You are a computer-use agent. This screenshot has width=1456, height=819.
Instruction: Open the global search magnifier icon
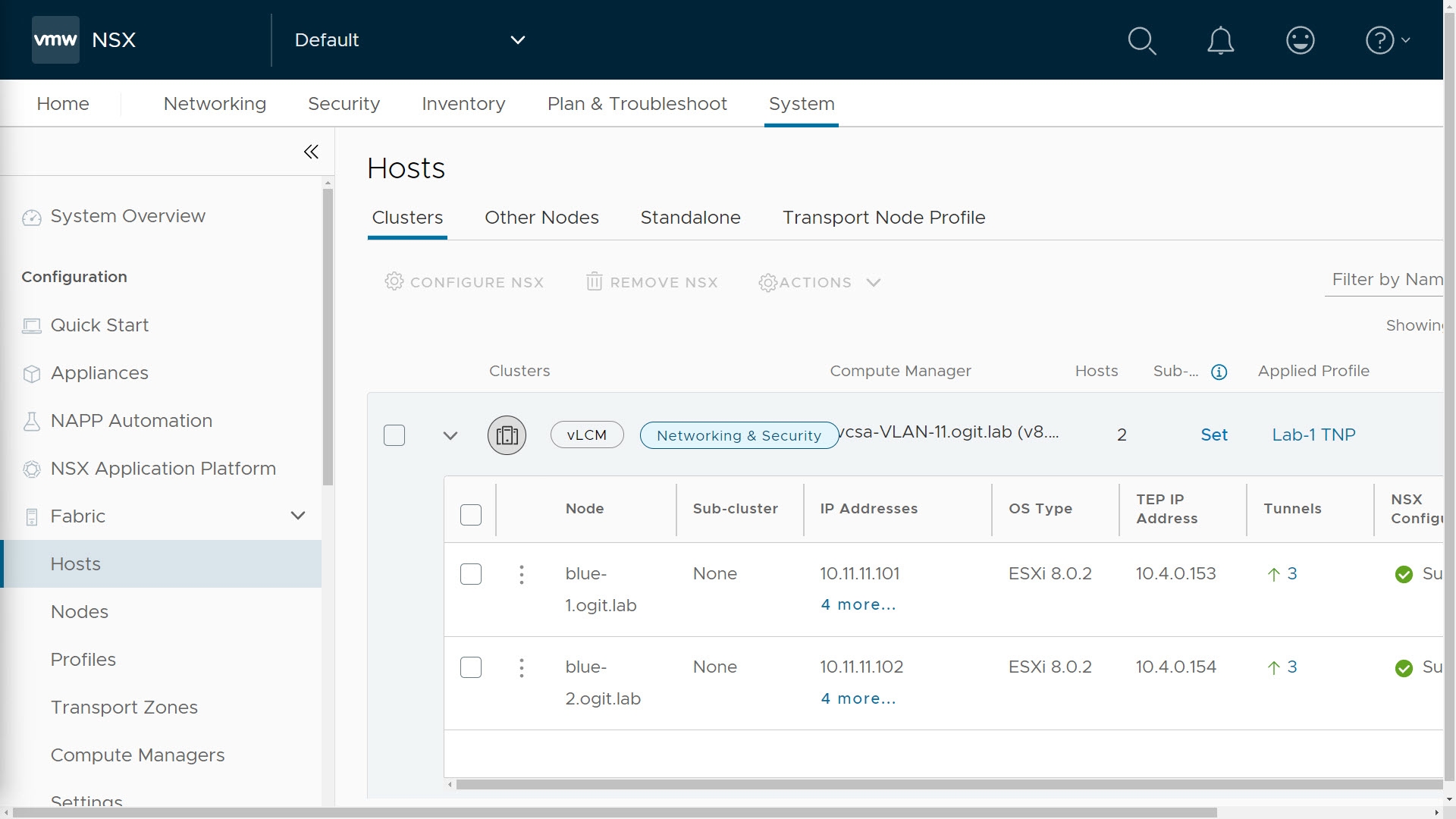[x=1141, y=40]
